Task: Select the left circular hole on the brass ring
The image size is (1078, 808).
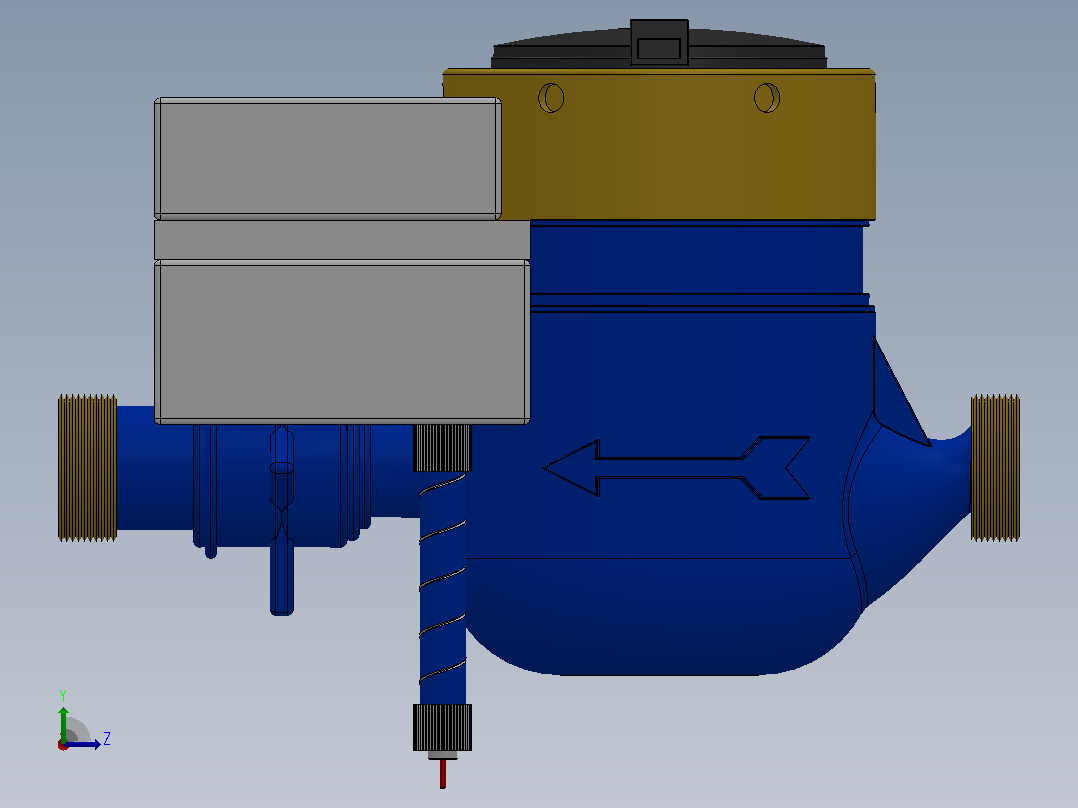Action: [551, 98]
